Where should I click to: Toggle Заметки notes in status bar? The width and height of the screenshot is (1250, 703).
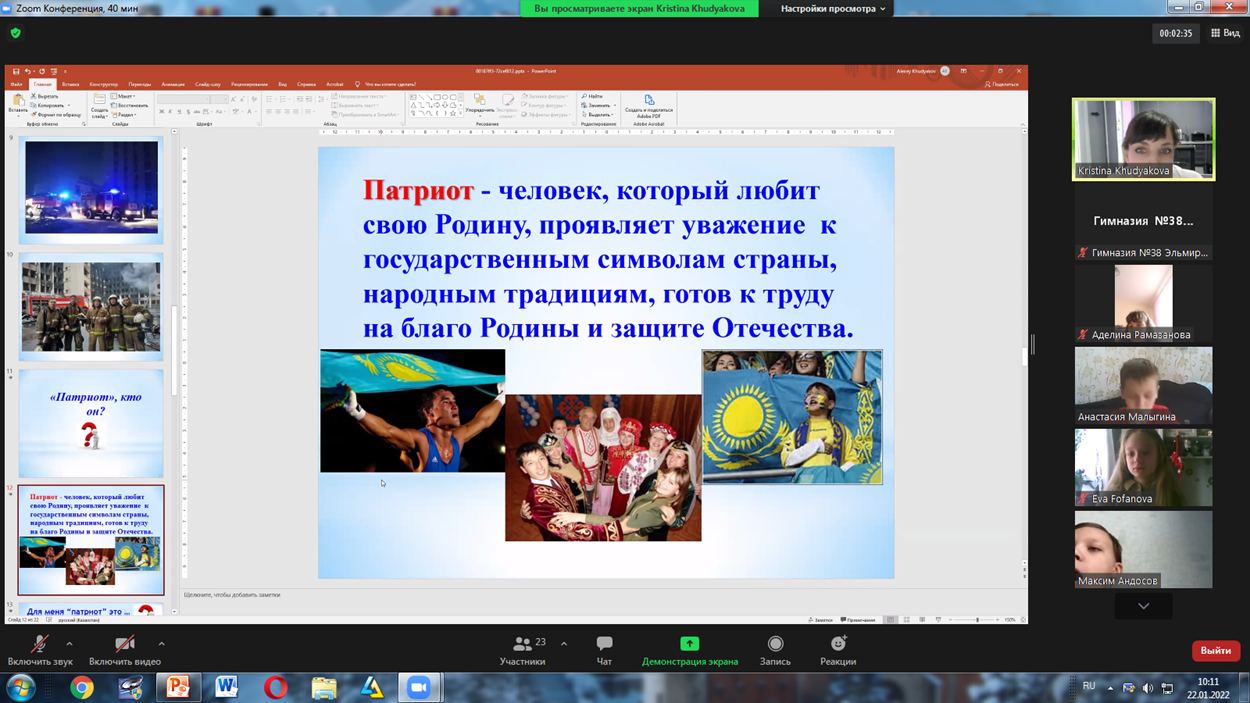(x=821, y=620)
